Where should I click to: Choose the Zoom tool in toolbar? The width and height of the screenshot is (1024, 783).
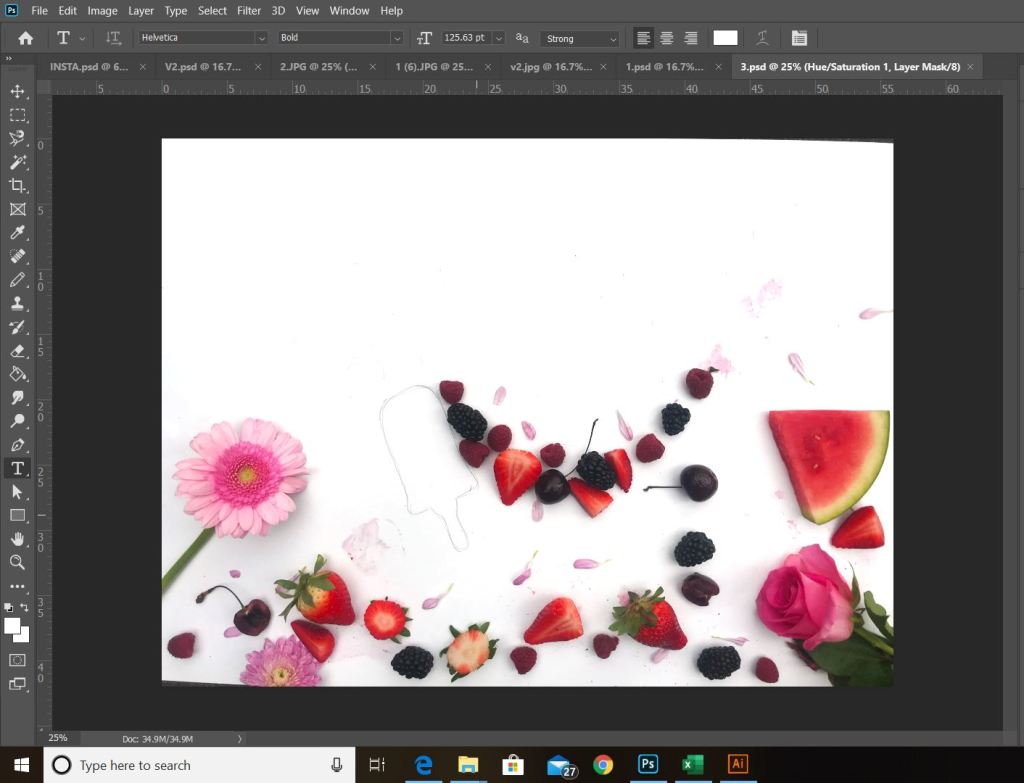17,563
